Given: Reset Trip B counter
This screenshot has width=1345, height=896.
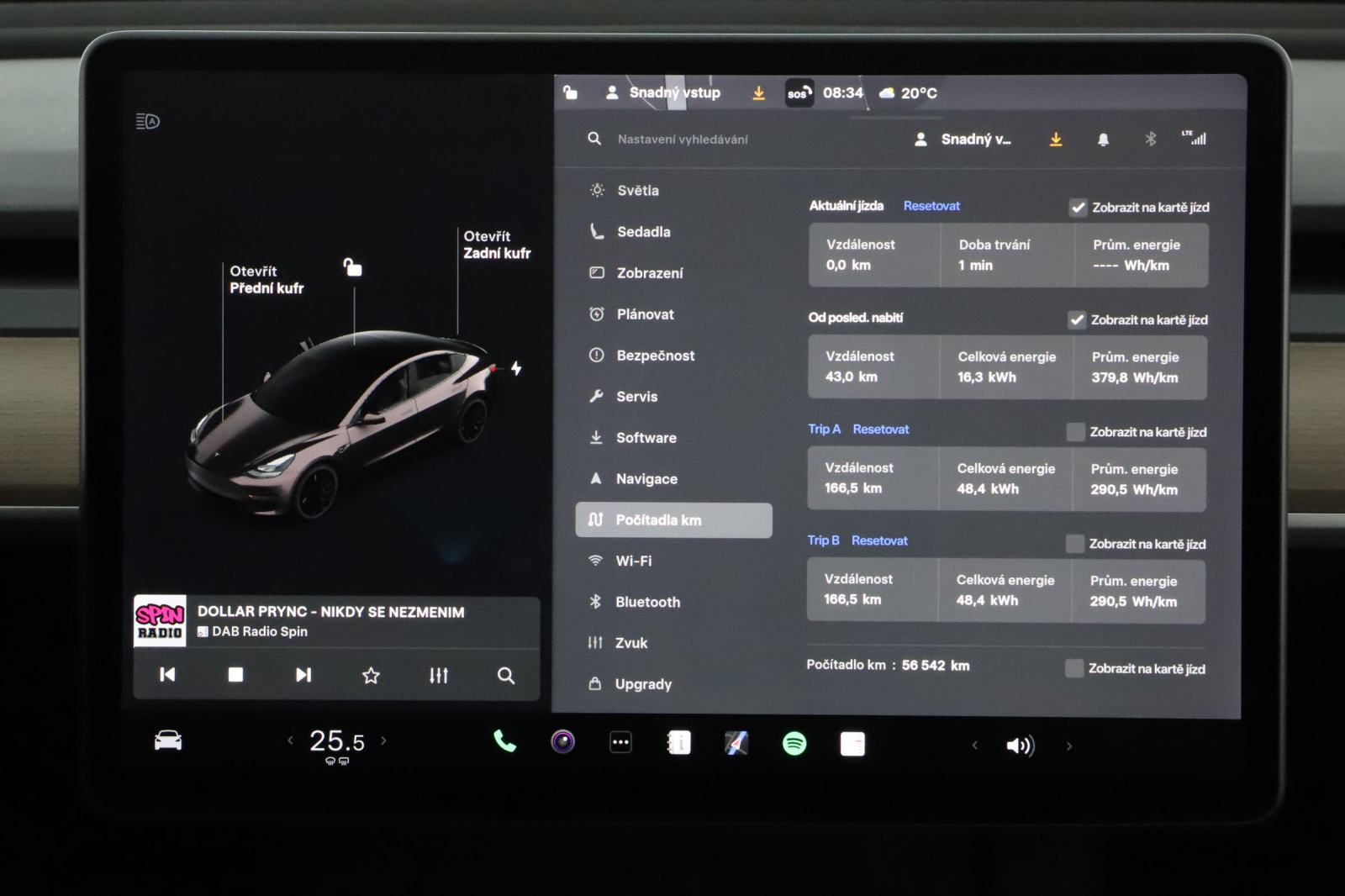Looking at the screenshot, I should 879,540.
